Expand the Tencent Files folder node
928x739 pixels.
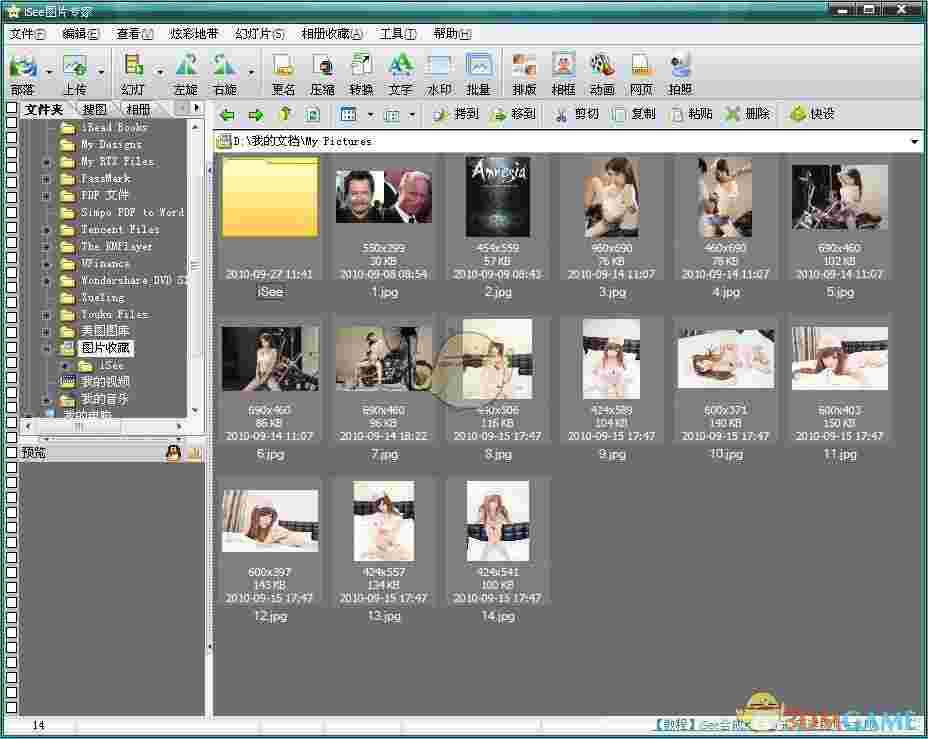pyautogui.click(x=46, y=230)
